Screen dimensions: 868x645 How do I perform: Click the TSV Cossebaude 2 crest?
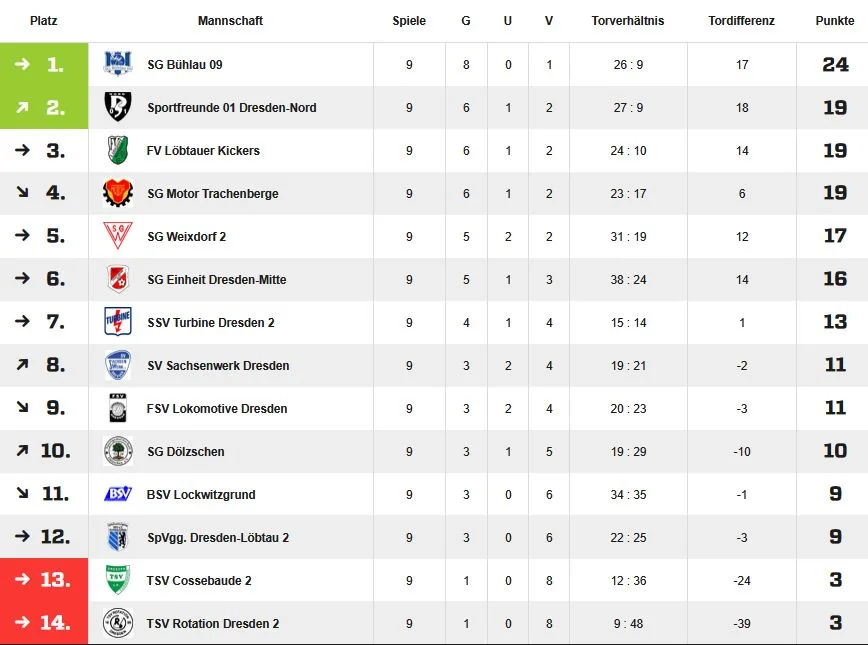coord(118,580)
